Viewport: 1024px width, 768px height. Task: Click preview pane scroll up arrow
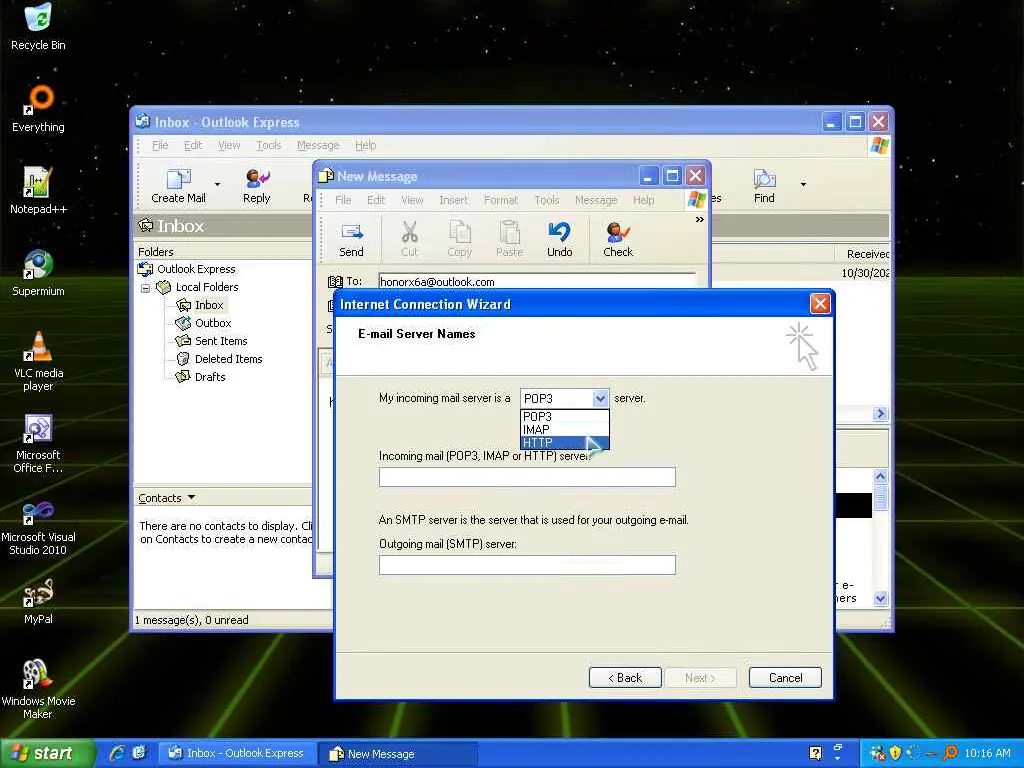[880, 477]
